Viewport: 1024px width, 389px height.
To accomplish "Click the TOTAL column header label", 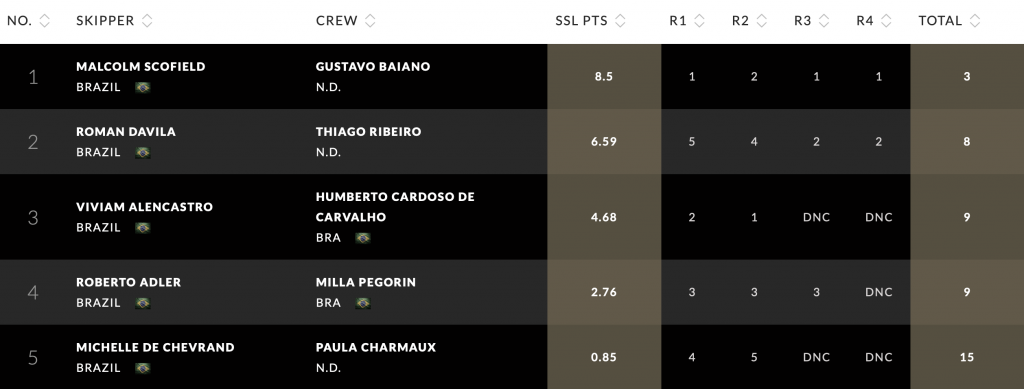I will [x=940, y=21].
